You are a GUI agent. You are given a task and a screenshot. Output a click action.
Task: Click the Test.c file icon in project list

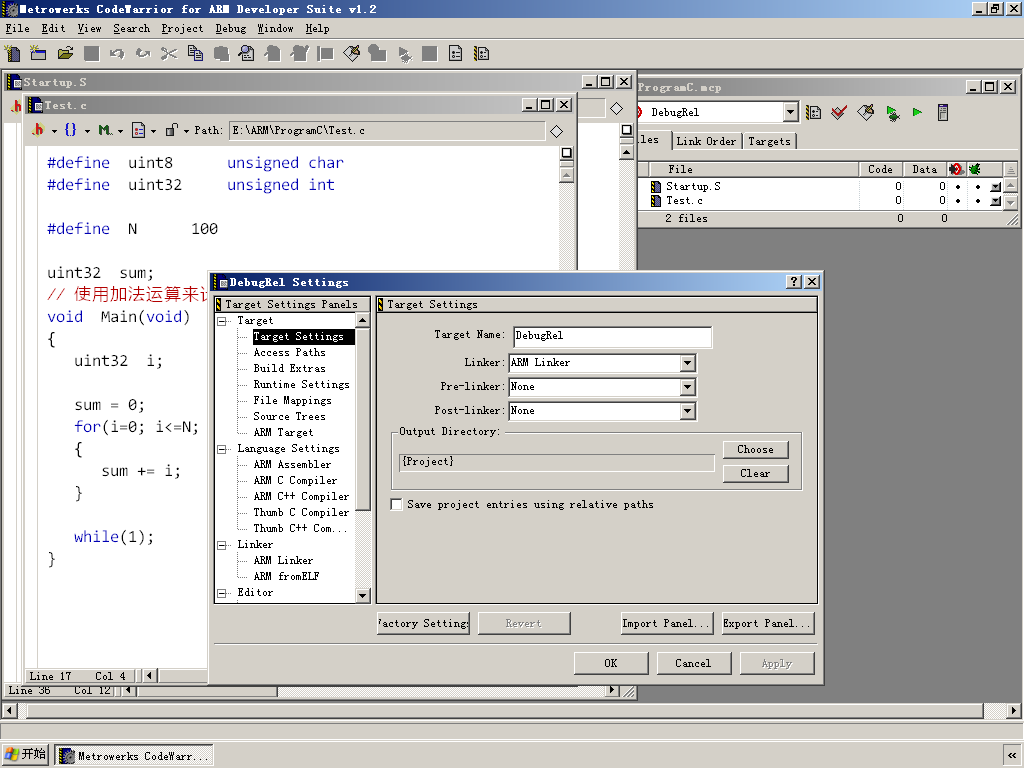656,201
